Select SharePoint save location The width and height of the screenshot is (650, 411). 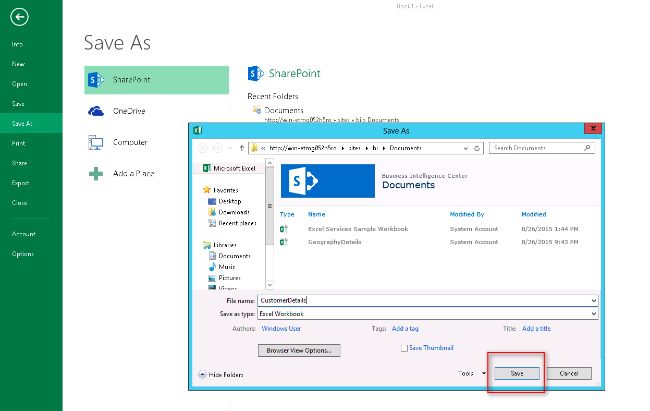tap(156, 80)
